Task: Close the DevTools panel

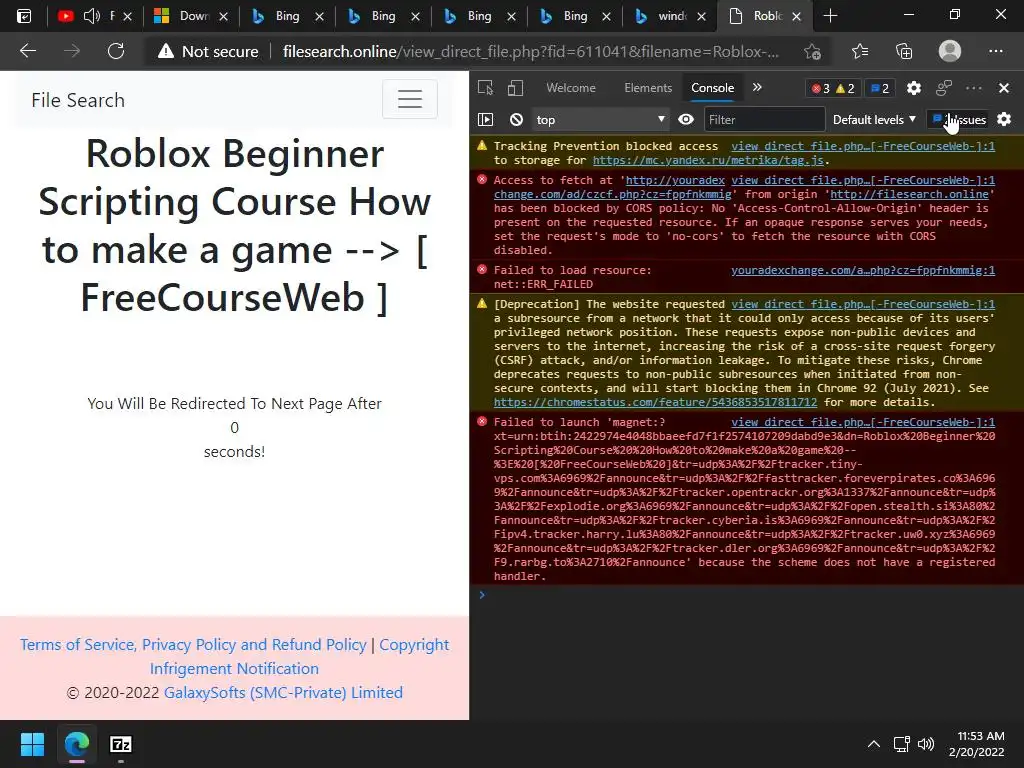Action: tap(1004, 88)
